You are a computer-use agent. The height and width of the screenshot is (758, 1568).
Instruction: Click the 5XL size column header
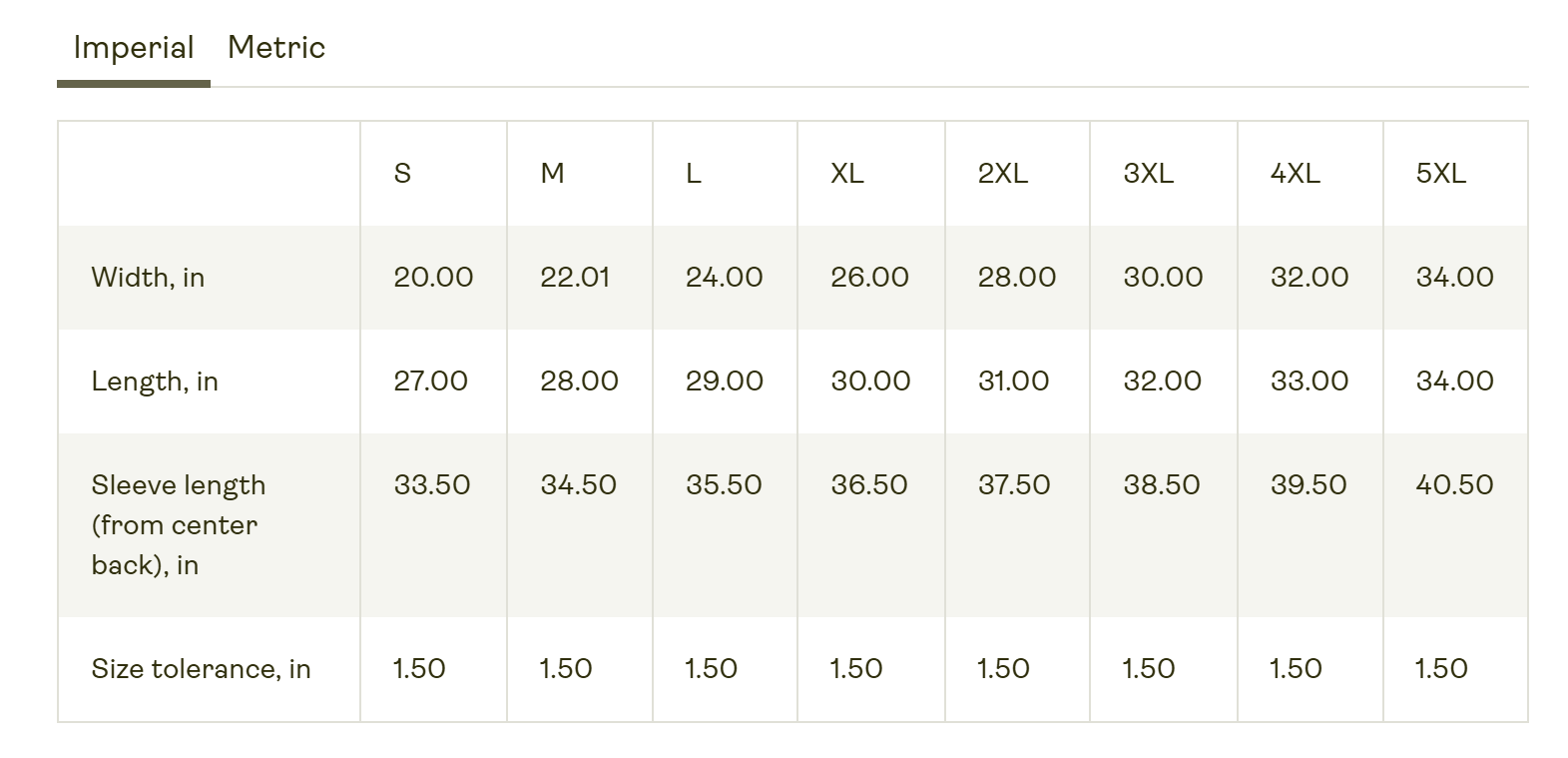click(x=1441, y=174)
